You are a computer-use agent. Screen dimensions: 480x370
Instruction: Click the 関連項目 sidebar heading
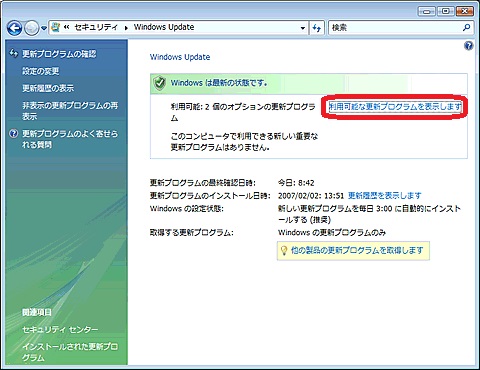click(37, 312)
